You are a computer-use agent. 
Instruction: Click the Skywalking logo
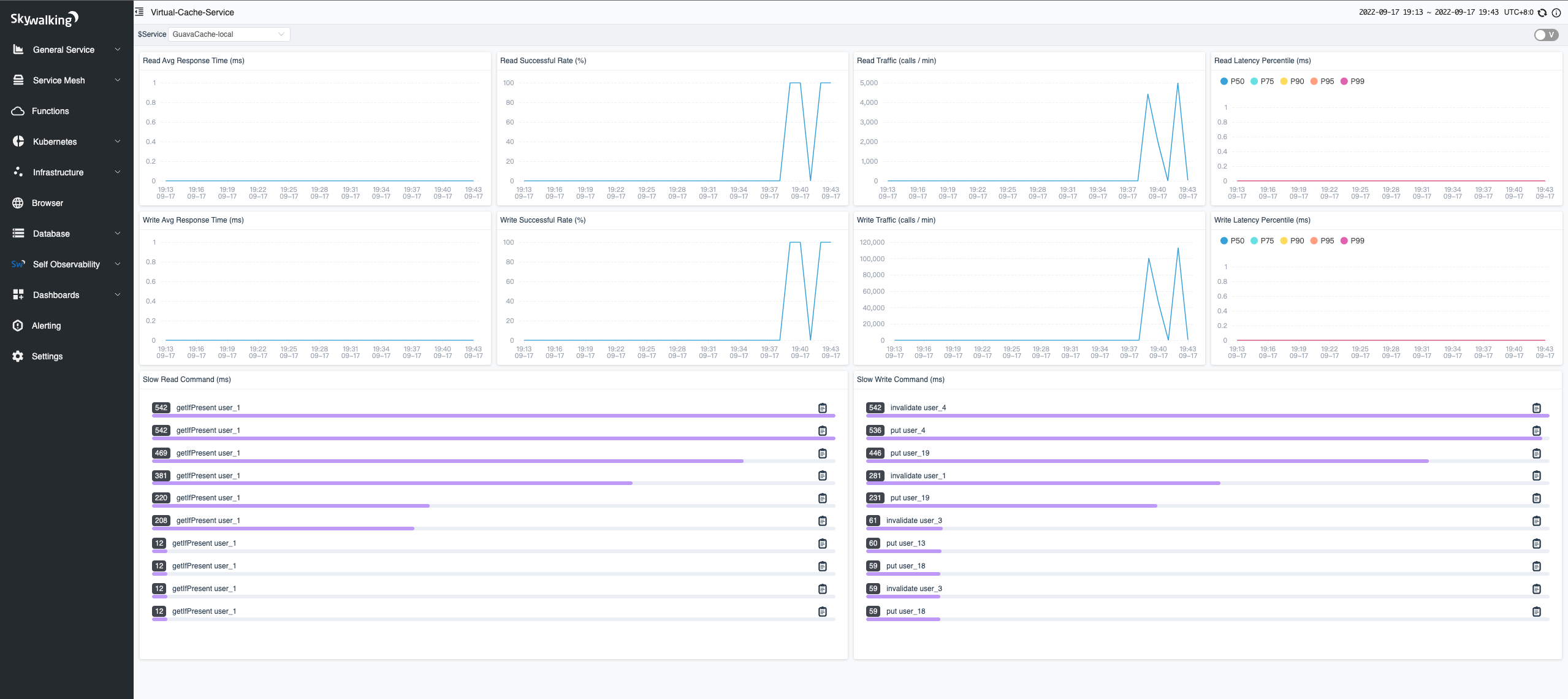44,19
